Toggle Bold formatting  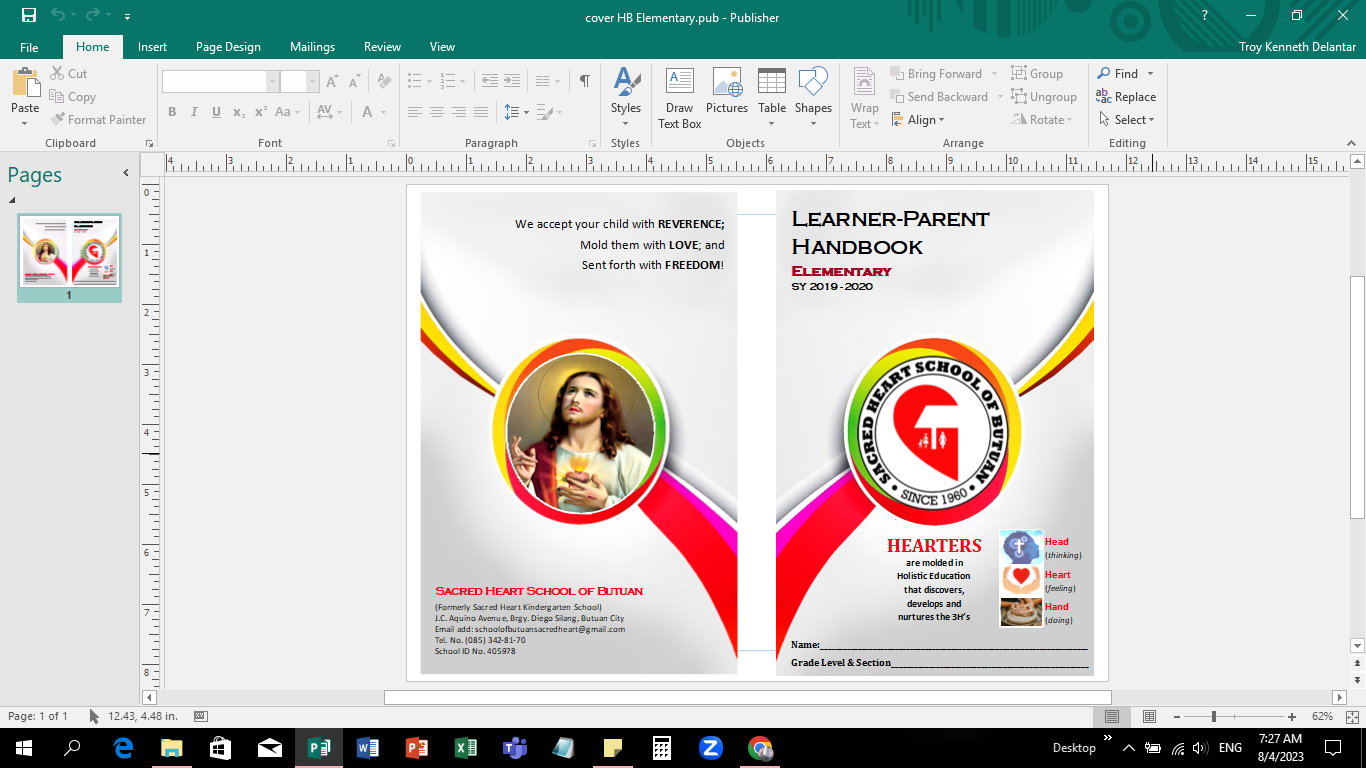click(172, 112)
